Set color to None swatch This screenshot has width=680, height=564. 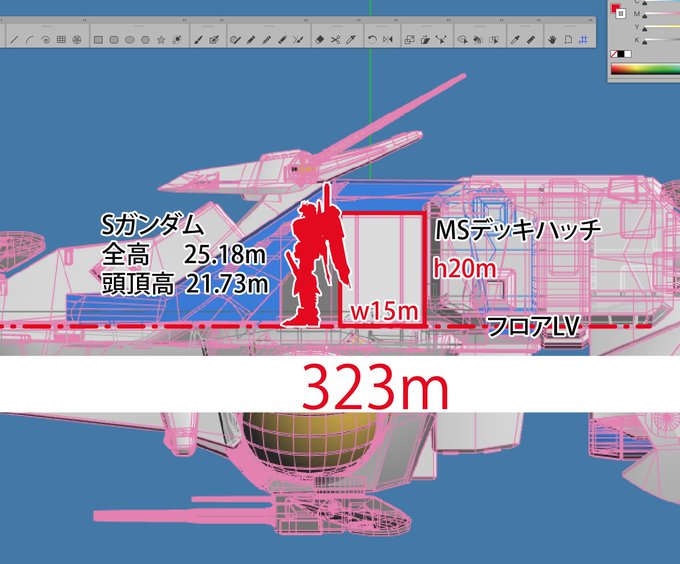[x=614, y=54]
